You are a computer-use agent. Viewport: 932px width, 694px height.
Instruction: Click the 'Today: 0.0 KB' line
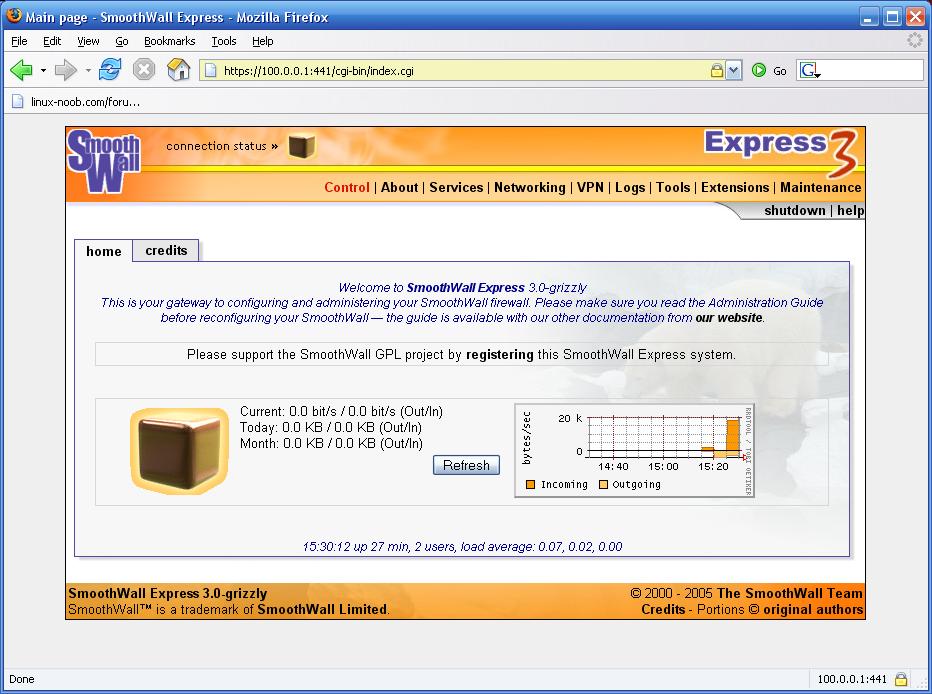330,427
